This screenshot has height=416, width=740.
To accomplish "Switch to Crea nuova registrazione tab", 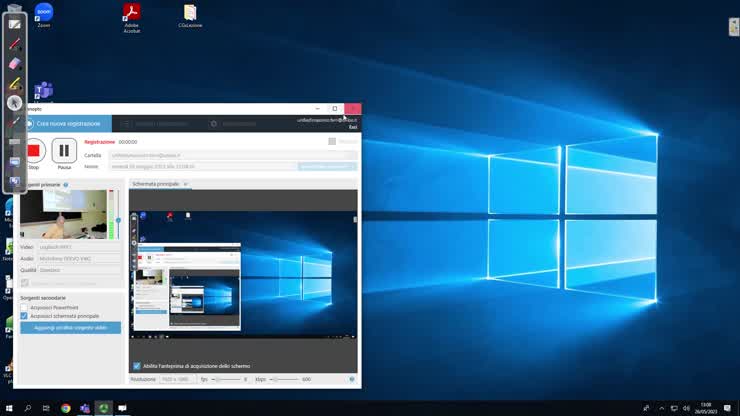I will [x=65, y=124].
